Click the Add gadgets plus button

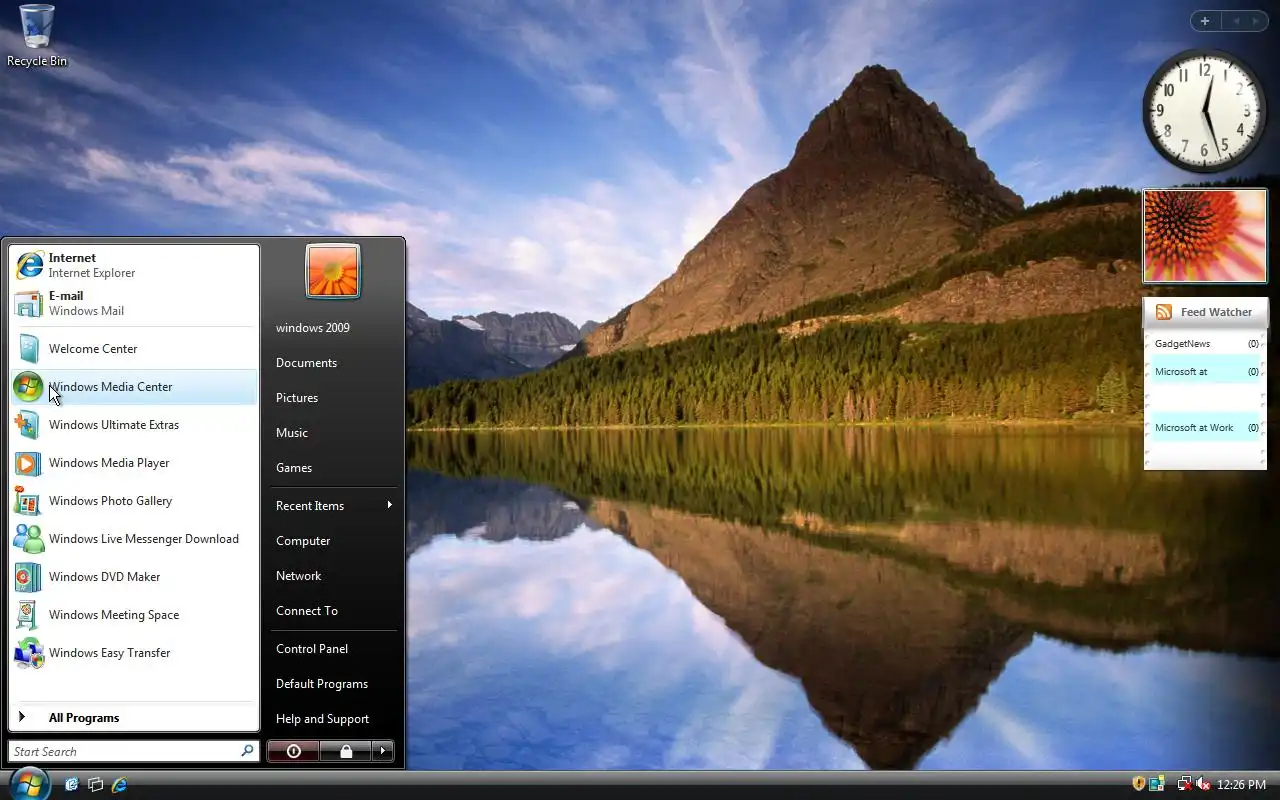coord(1205,21)
